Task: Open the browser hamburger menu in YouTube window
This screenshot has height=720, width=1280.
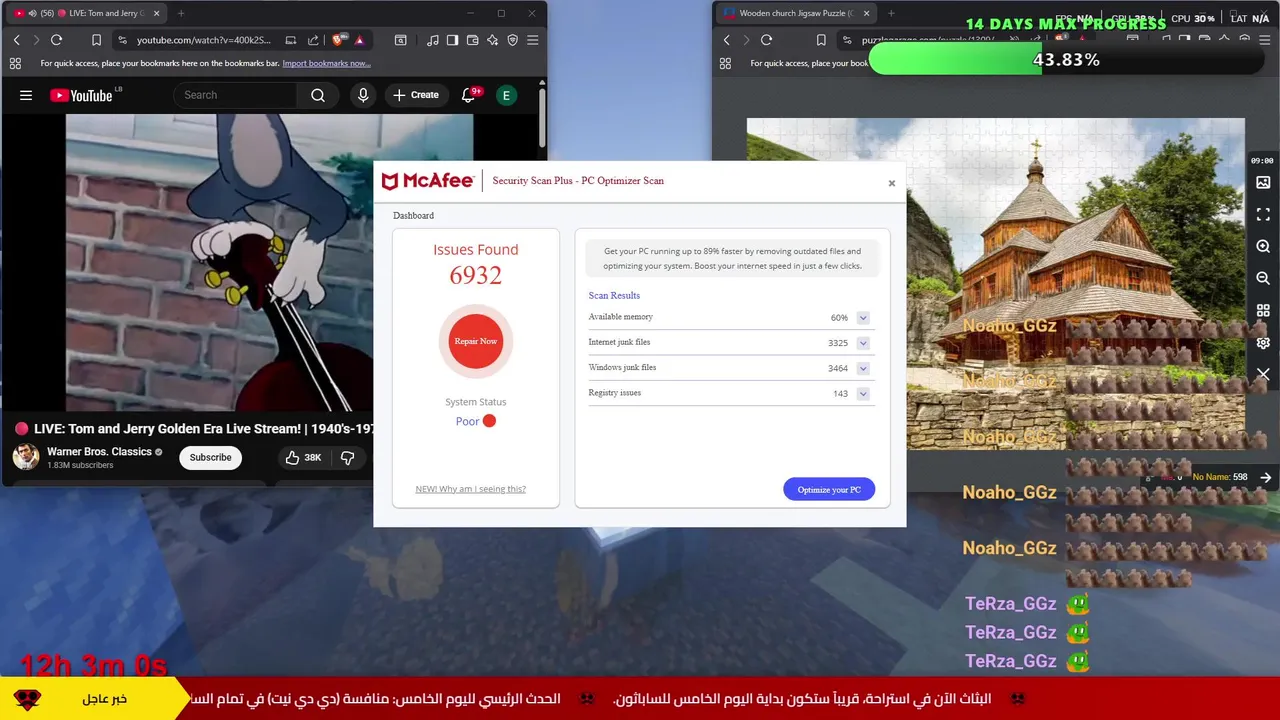Action: coord(532,40)
